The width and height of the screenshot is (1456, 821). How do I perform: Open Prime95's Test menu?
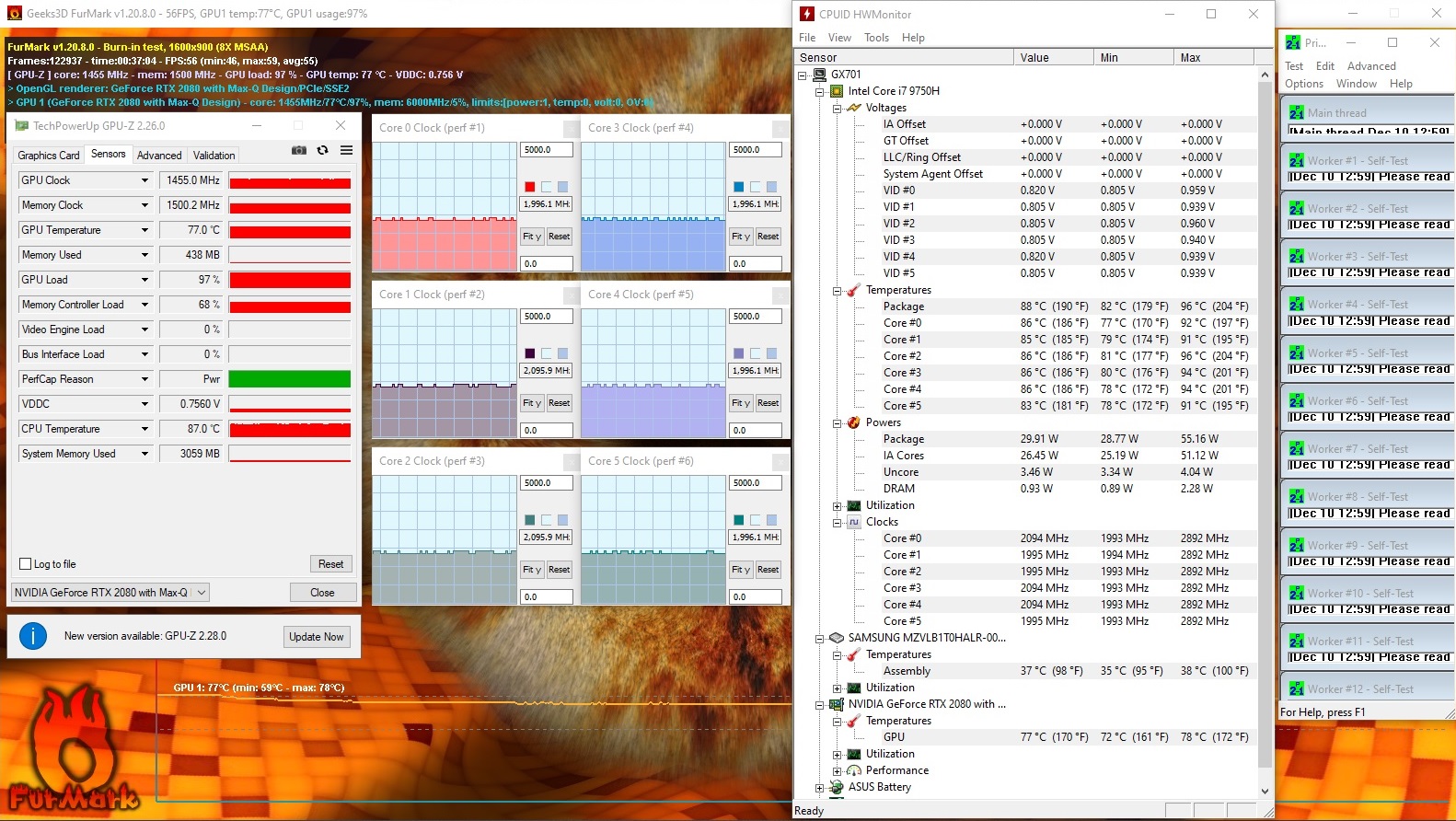(x=1294, y=66)
